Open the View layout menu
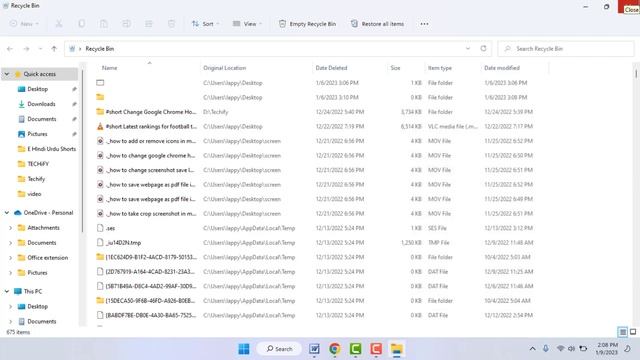 (247, 24)
